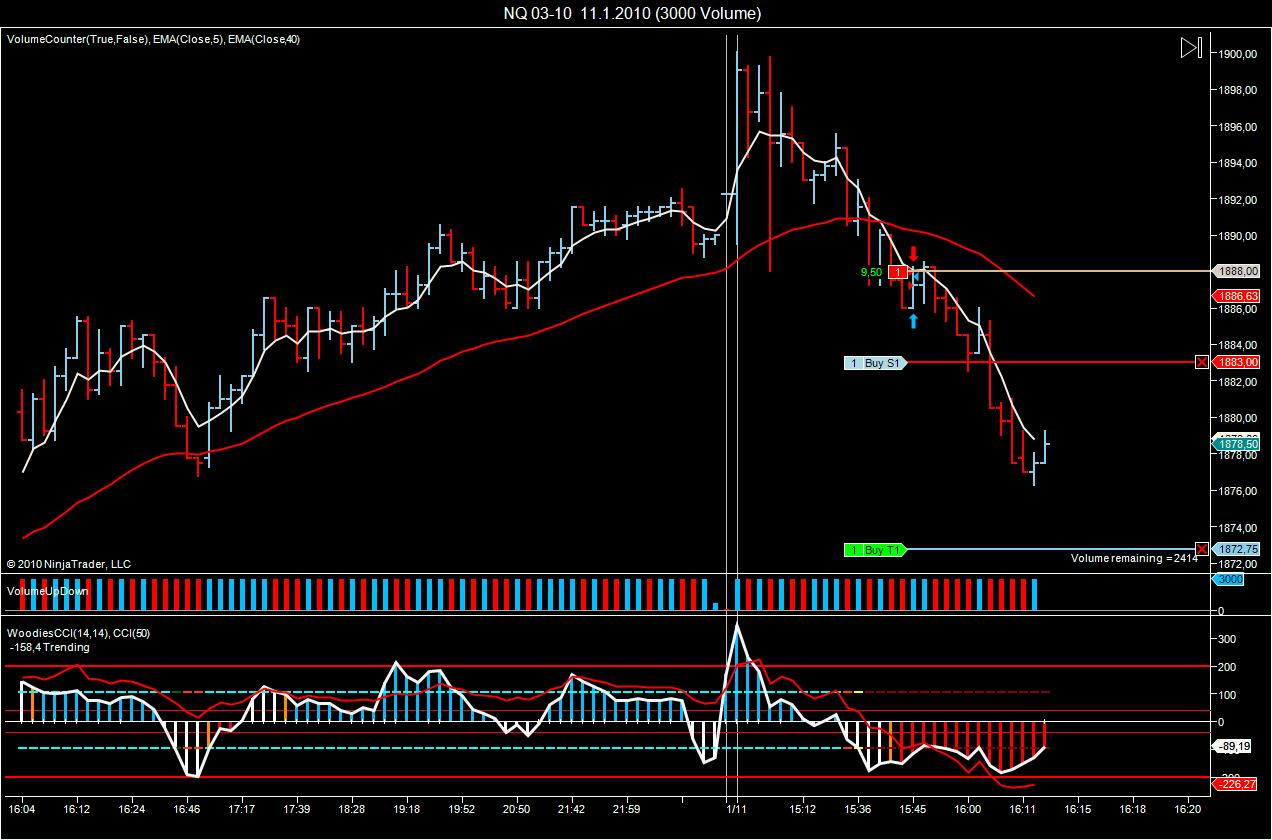The width and height of the screenshot is (1272, 840).
Task: Click the VolumeUpDown panel label
Action: click(47, 590)
